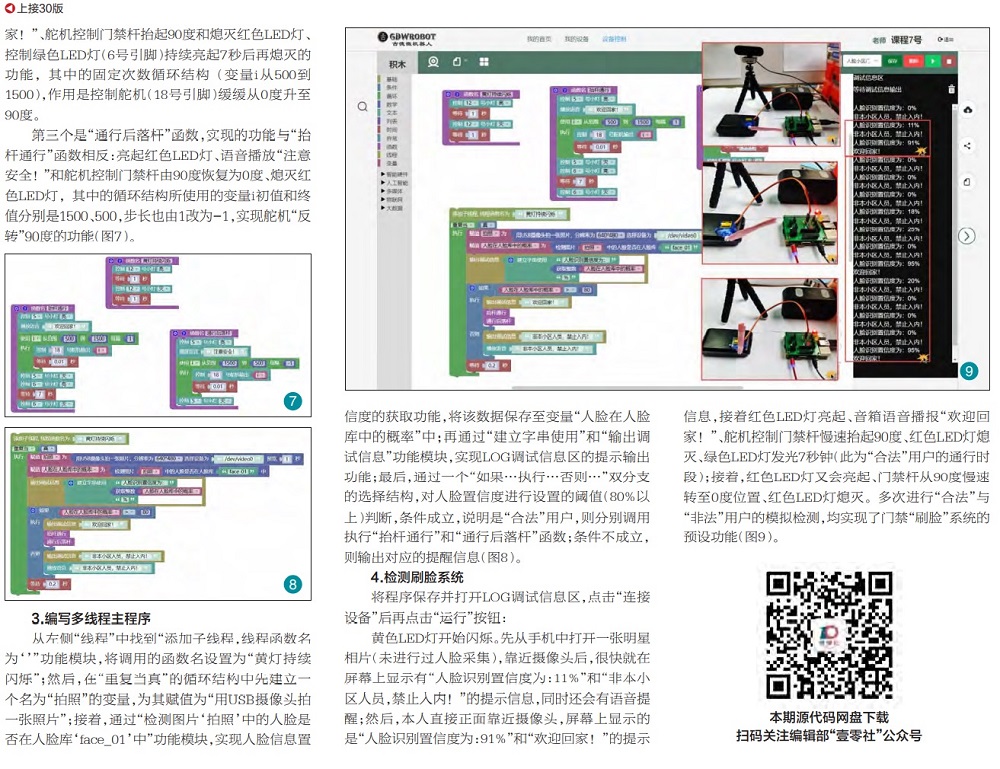The width and height of the screenshot is (1000, 769).
Task: Select the 设备控制 navigation tab
Action: click(x=614, y=39)
